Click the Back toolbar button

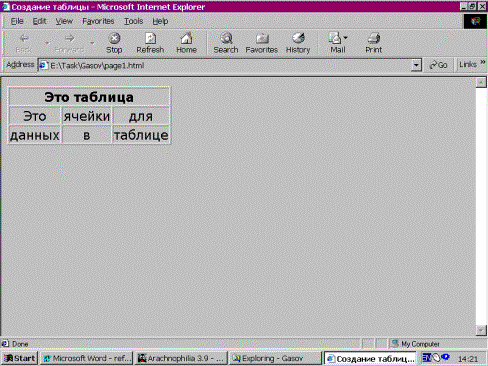point(24,43)
